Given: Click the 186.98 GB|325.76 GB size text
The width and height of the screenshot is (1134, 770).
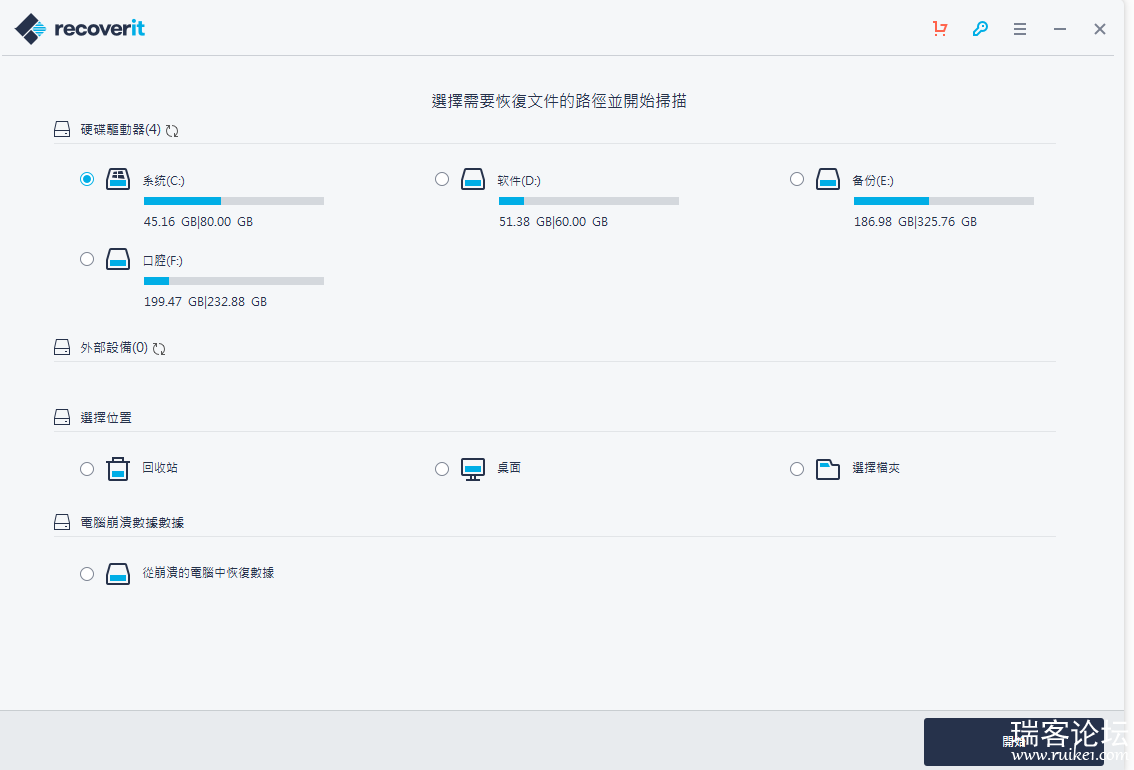Looking at the screenshot, I should point(916,222).
